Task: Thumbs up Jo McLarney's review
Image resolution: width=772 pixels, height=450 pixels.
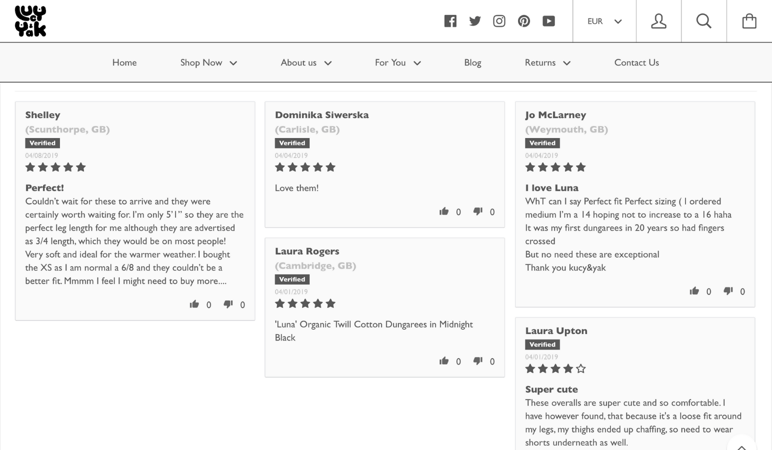Action: click(694, 291)
